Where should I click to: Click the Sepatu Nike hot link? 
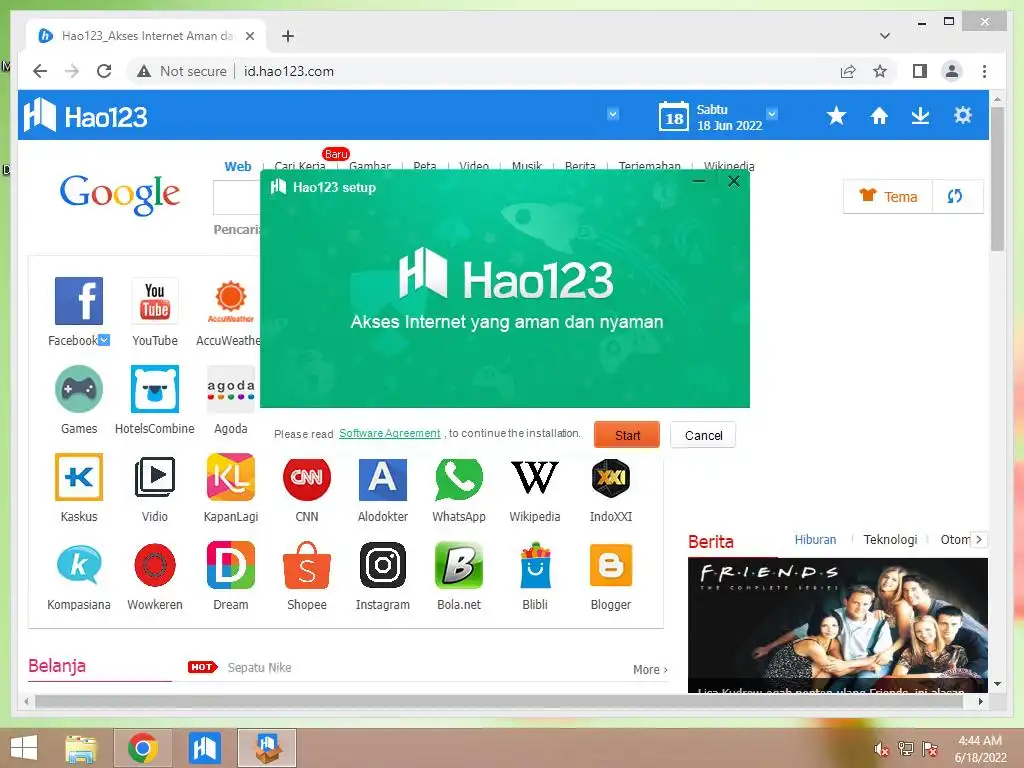pyautogui.click(x=259, y=667)
